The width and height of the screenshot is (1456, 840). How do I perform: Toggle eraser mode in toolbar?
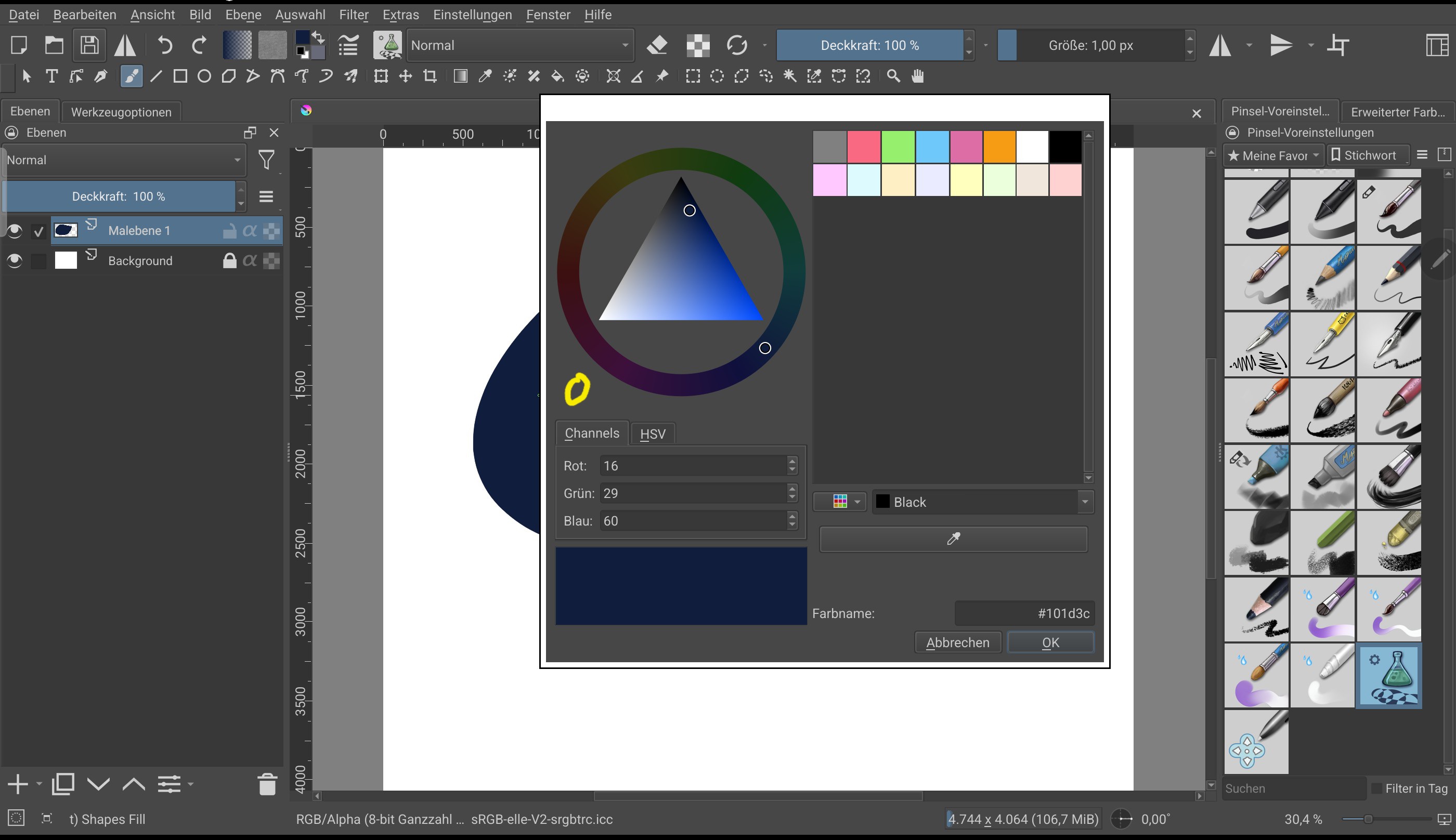click(657, 45)
